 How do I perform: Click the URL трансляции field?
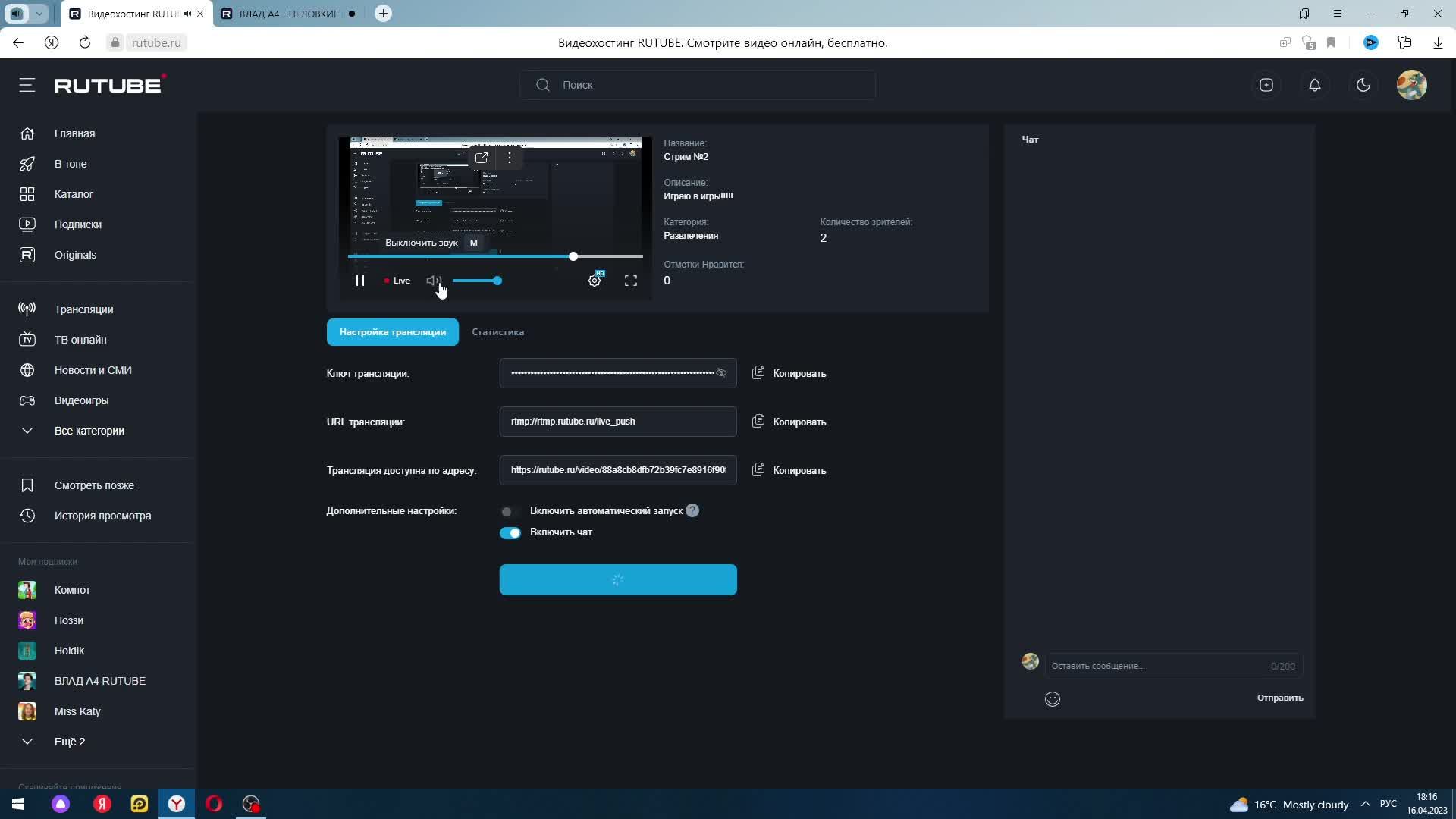[618, 422]
